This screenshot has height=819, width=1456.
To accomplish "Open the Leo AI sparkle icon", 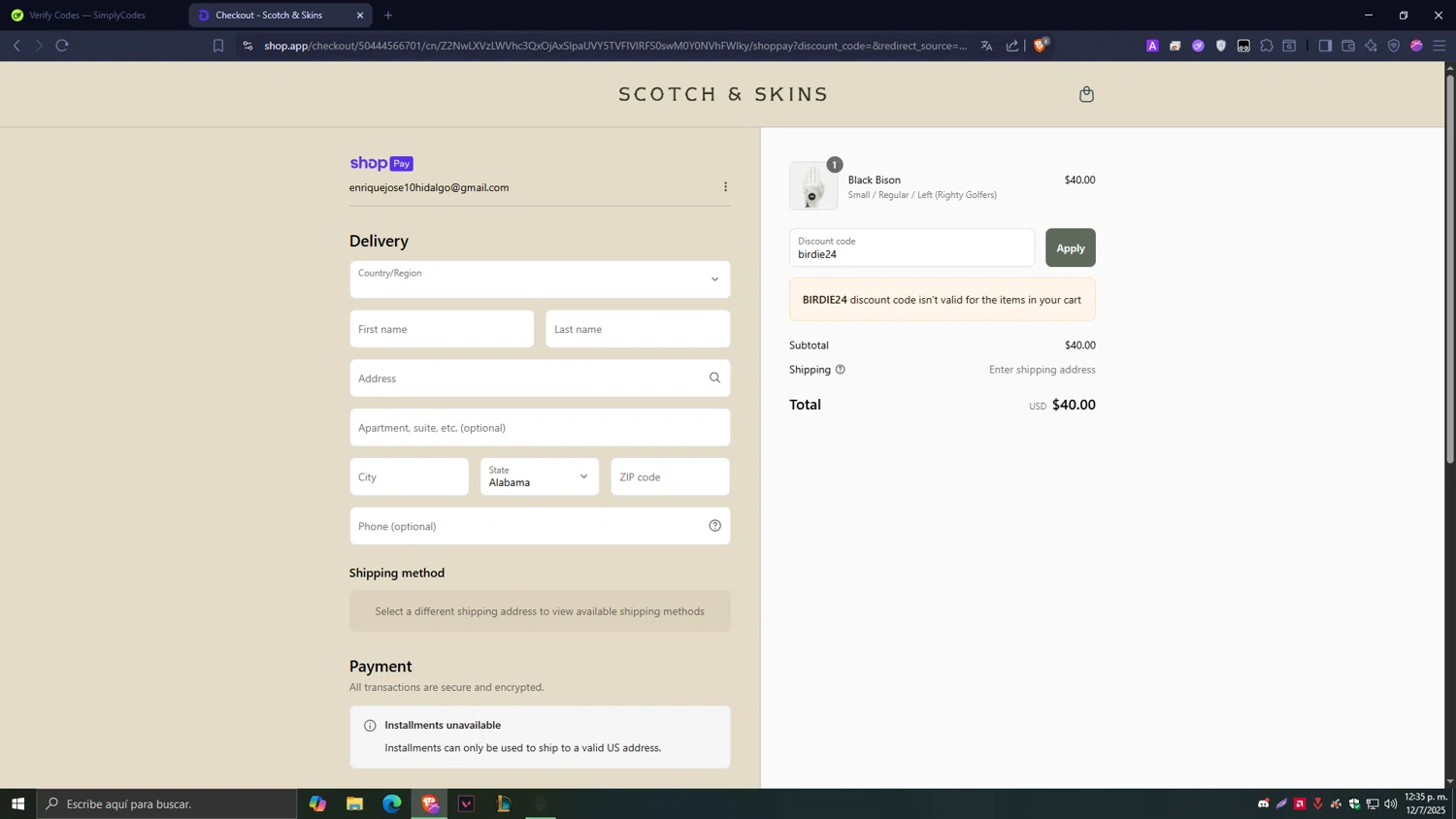I will (x=1371, y=46).
